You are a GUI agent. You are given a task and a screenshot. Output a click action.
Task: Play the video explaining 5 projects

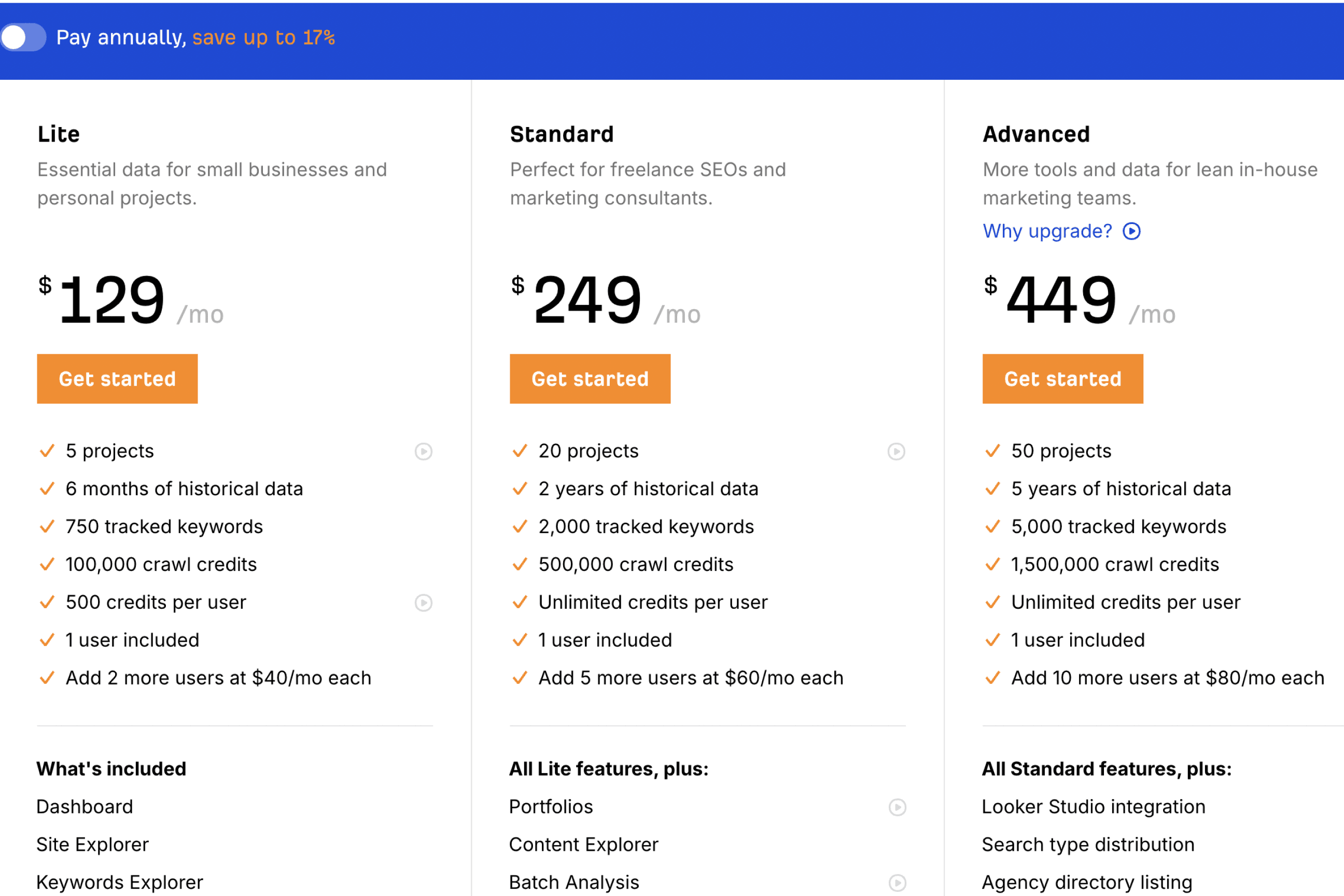[423, 452]
